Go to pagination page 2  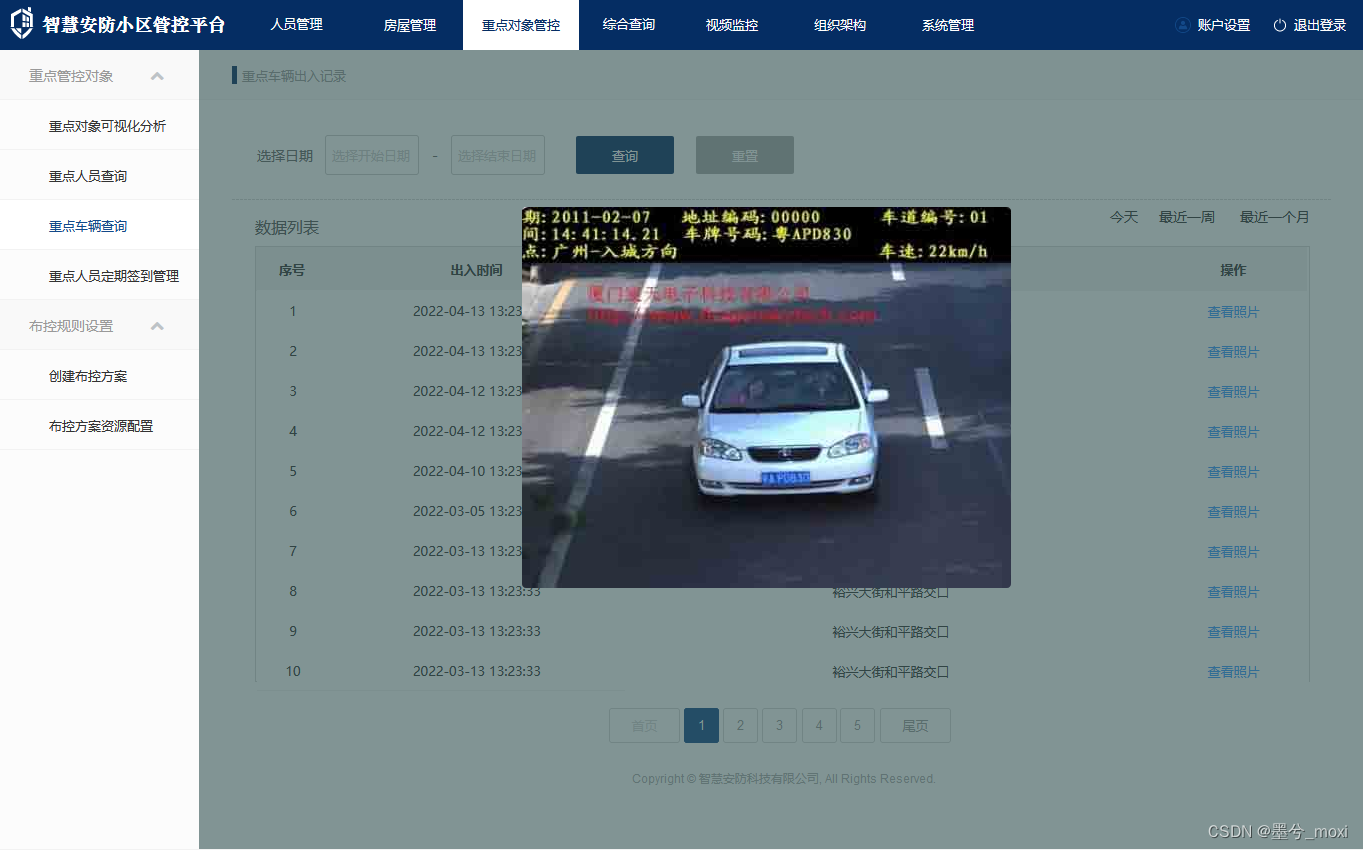[x=740, y=726]
